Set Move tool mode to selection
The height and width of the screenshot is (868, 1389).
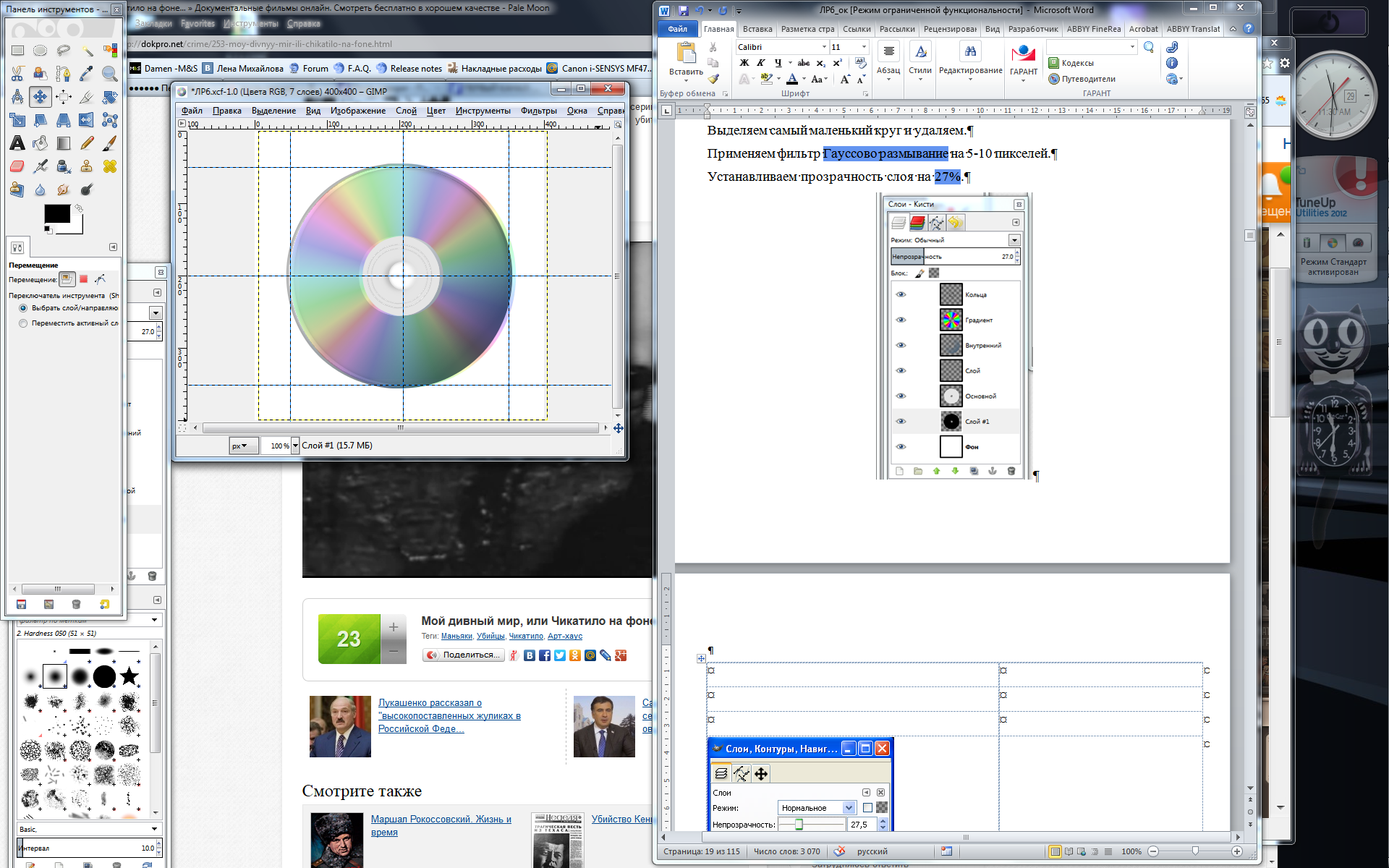coord(83,279)
